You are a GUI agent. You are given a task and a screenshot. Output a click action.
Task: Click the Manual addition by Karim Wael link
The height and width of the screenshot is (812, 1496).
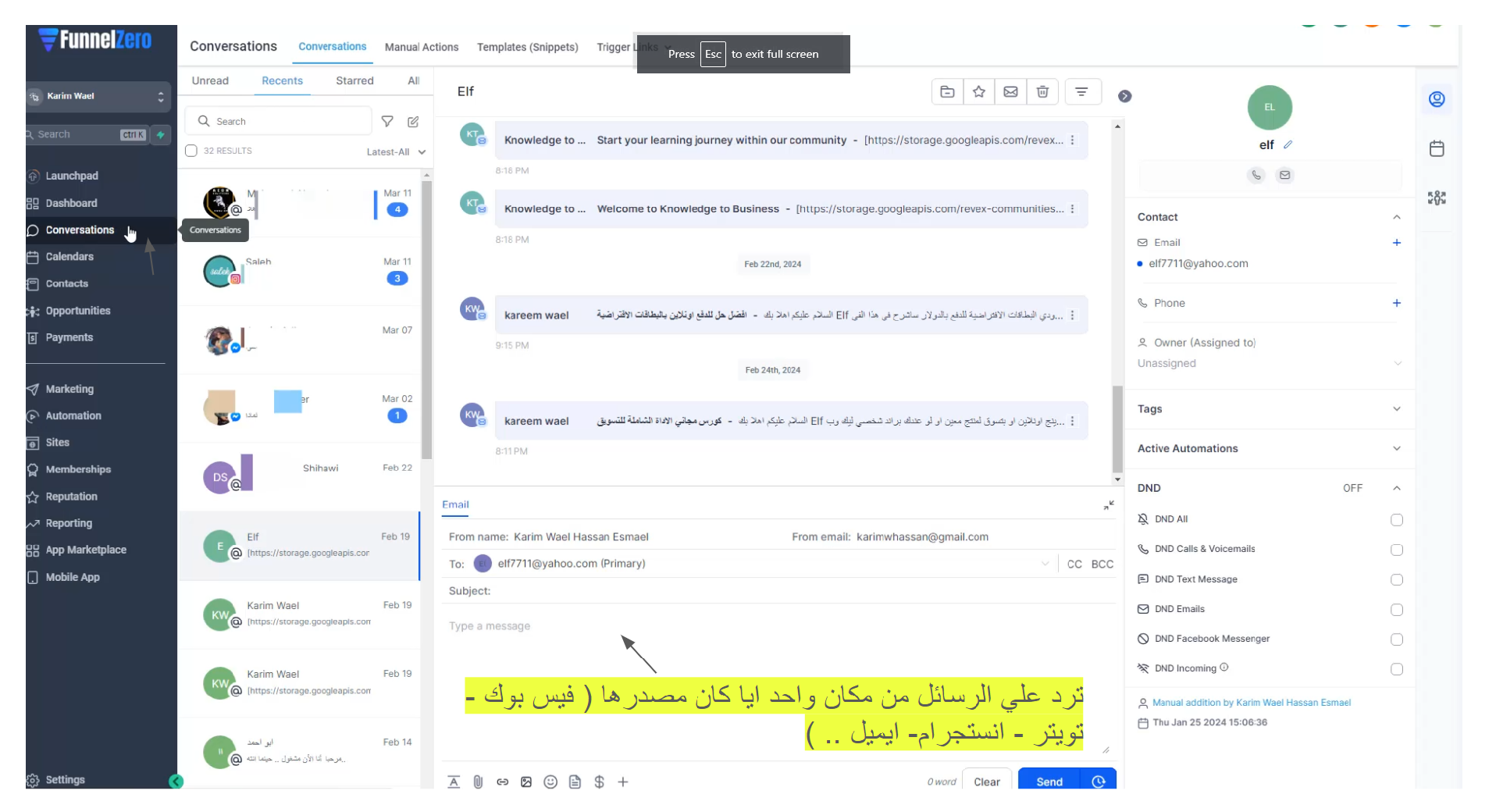(x=1251, y=703)
